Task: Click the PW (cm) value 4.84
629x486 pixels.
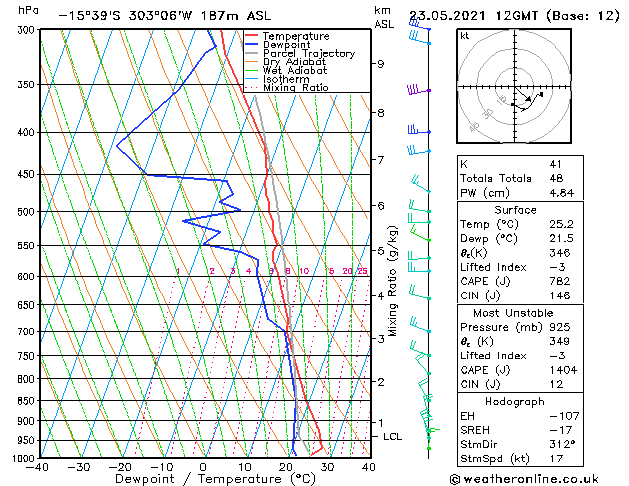Action: click(x=562, y=193)
